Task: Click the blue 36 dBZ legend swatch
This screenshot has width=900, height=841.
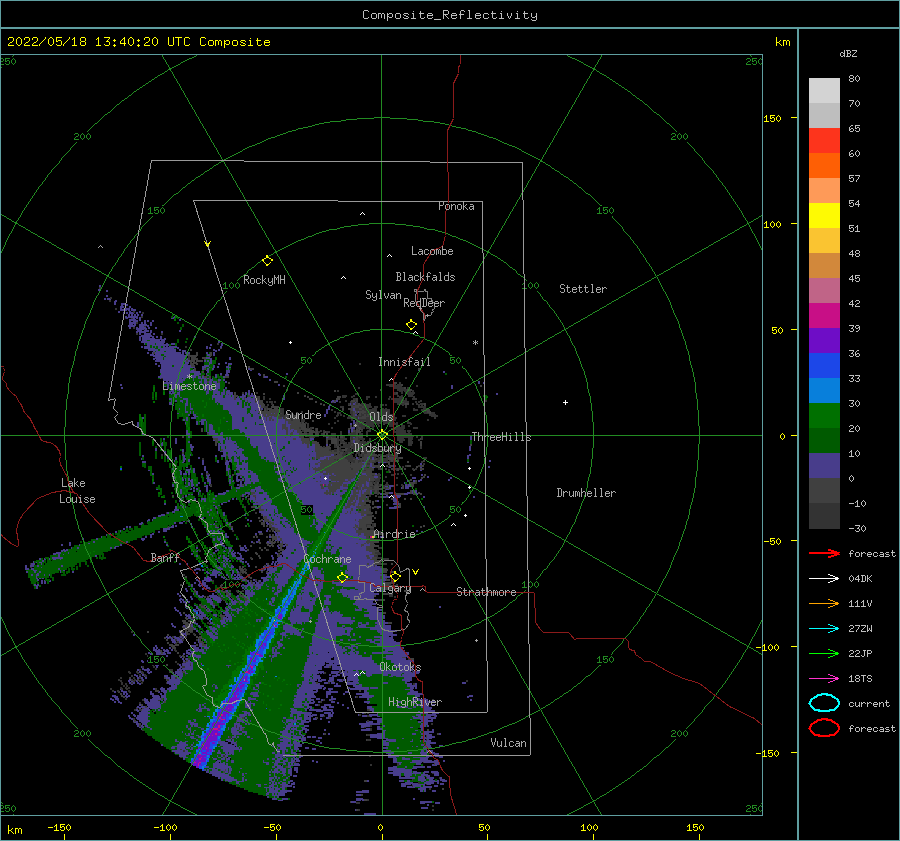Action: tap(824, 365)
